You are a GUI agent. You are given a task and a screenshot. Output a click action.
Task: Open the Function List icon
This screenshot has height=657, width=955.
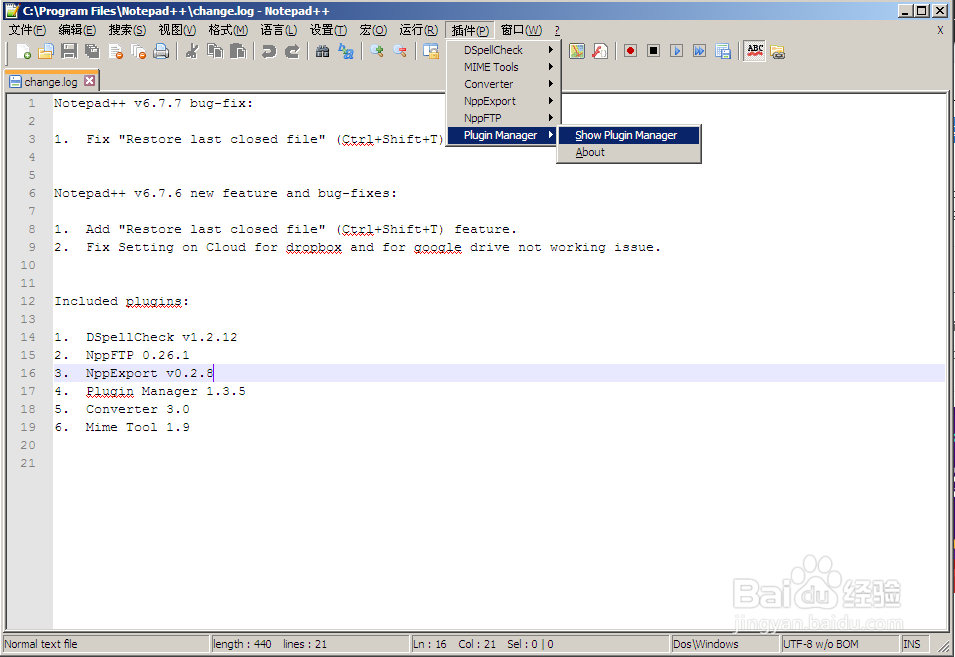pos(600,52)
